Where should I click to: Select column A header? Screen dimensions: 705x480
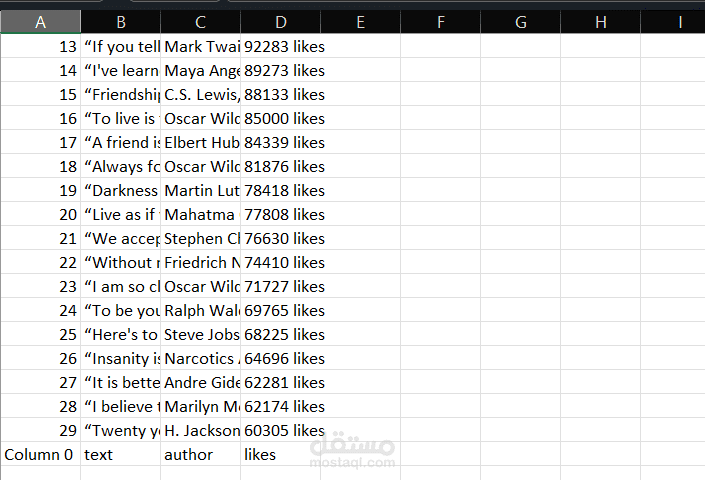pyautogui.click(x=40, y=22)
